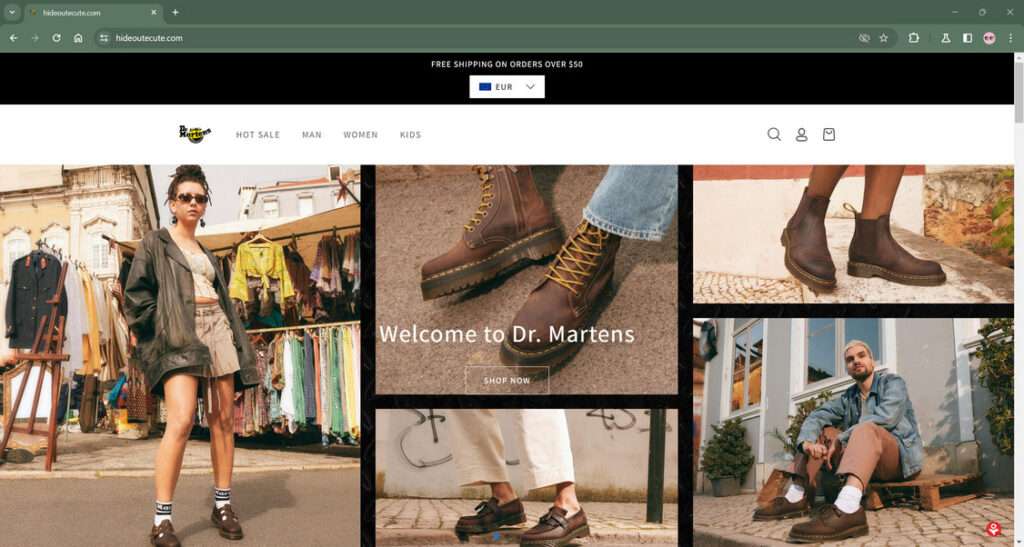Open Chrome three-dot menu
This screenshot has width=1024, height=547.
coord(1010,38)
